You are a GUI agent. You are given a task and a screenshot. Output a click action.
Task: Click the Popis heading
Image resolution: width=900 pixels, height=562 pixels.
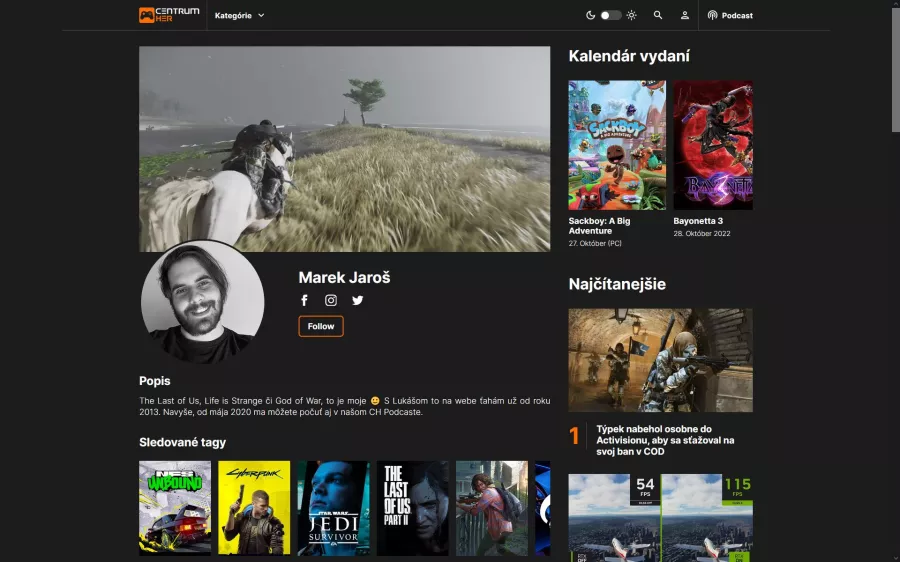(x=154, y=381)
